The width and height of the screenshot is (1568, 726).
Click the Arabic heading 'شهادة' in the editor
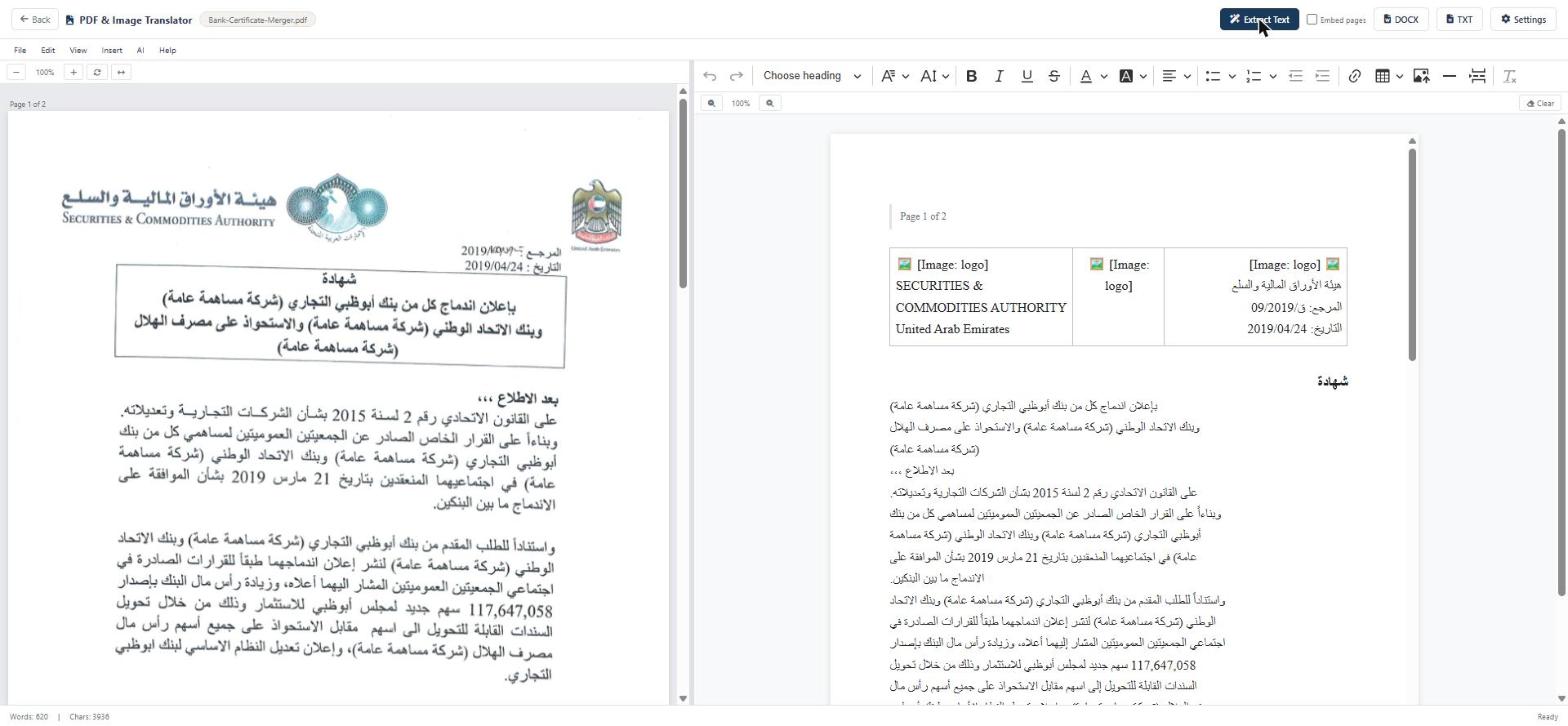click(1333, 382)
